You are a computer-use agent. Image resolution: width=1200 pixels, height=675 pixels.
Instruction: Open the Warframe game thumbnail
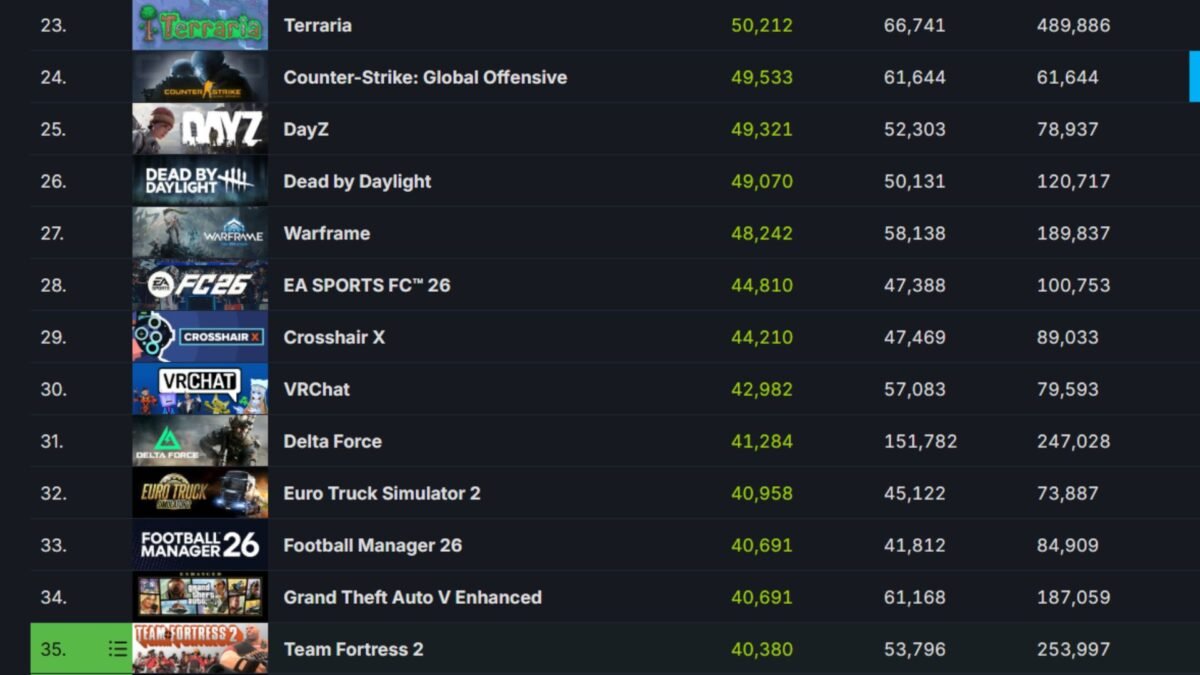click(x=200, y=233)
